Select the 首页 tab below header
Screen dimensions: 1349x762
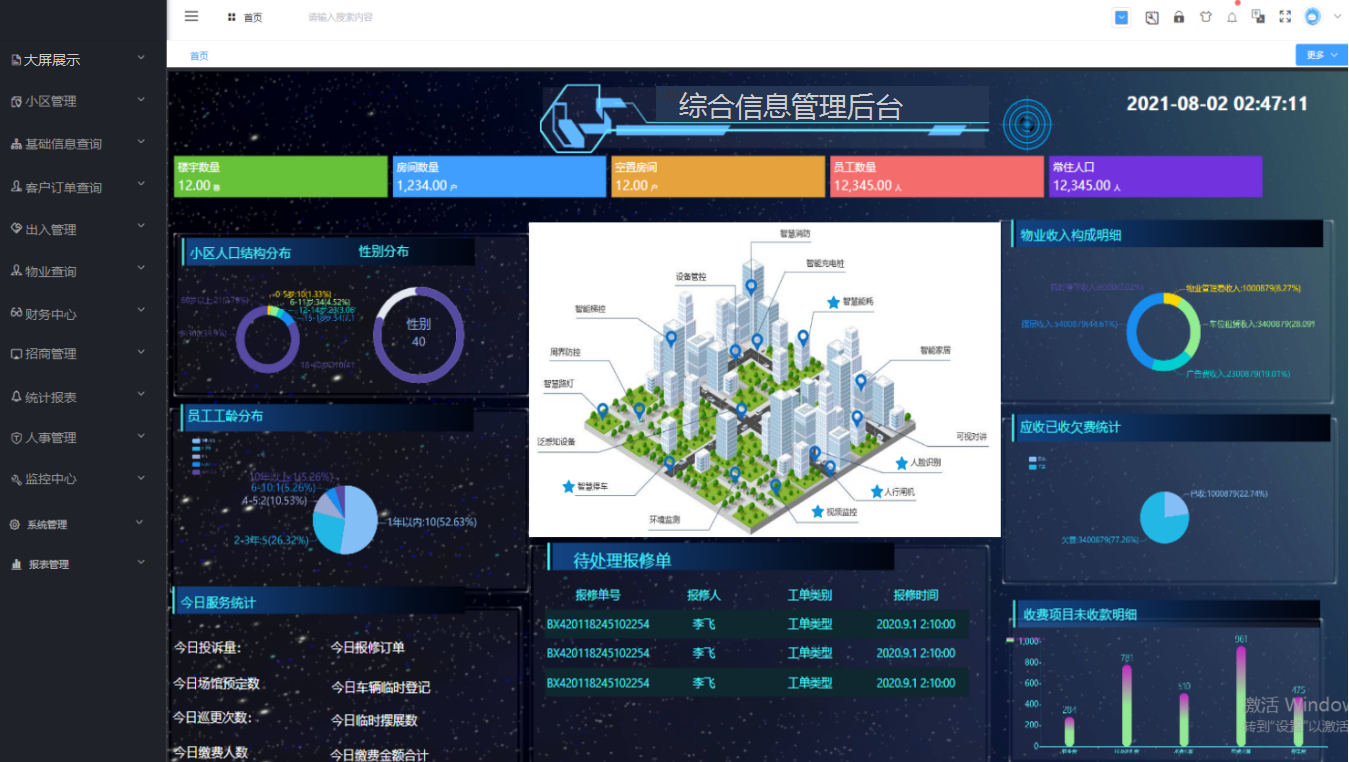(199, 56)
